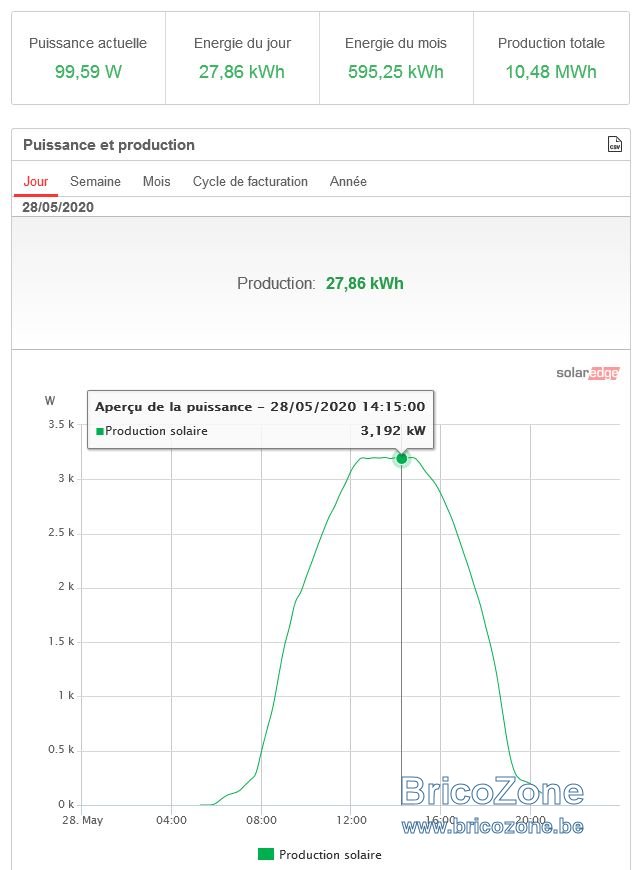This screenshot has height=870, width=637.
Task: Click the 12:00 axis label
Action: pyautogui.click(x=351, y=820)
